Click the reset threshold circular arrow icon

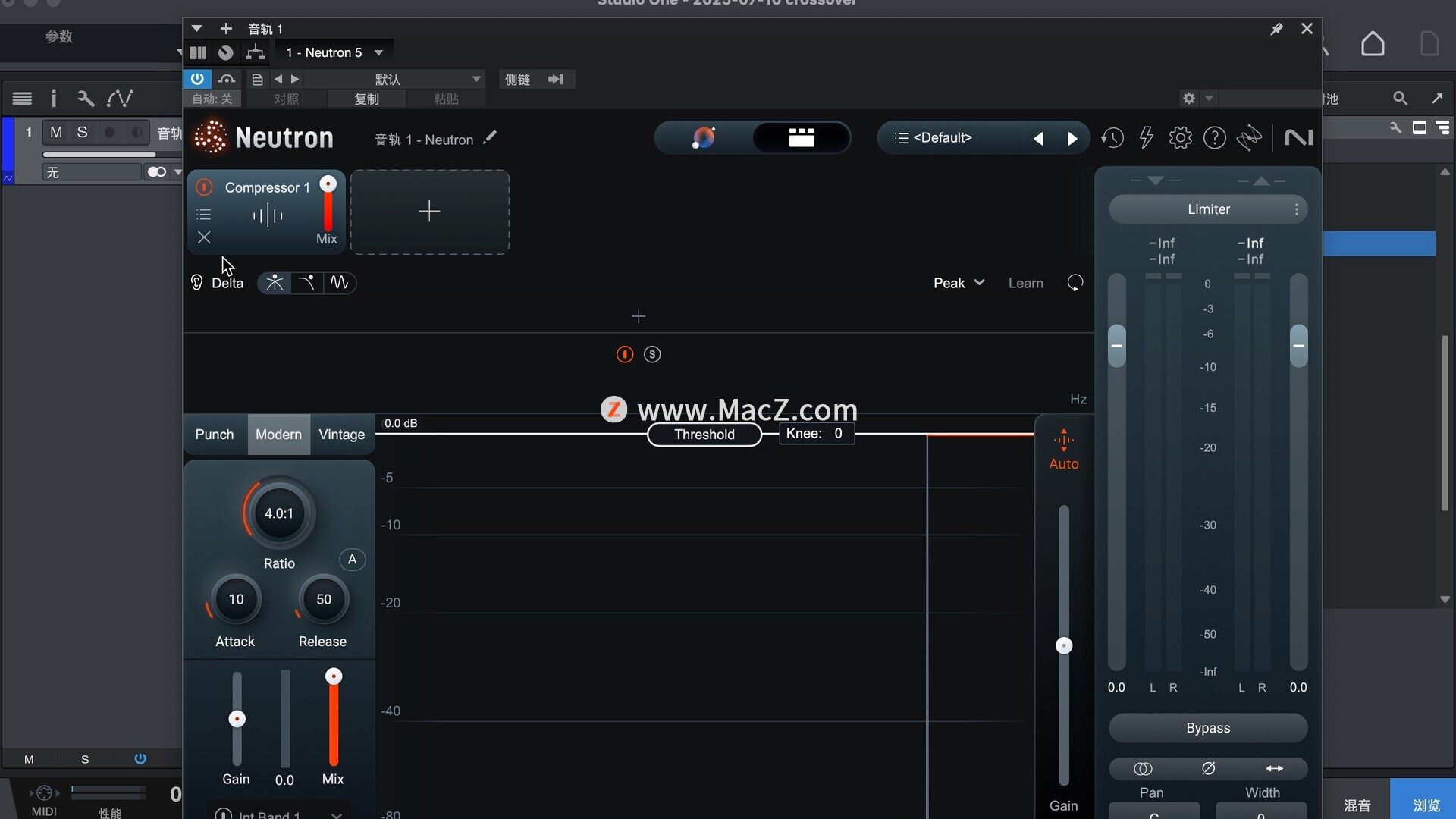[x=1075, y=283]
